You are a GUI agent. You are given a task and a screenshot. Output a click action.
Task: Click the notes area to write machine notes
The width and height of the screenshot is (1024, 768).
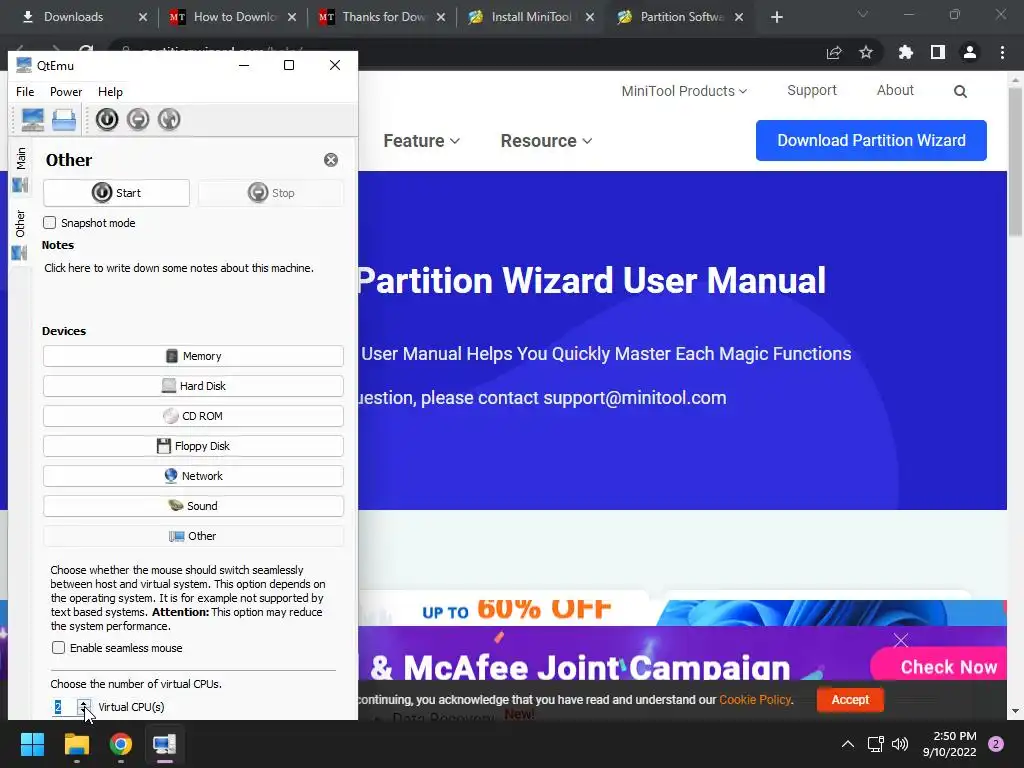tap(179, 268)
